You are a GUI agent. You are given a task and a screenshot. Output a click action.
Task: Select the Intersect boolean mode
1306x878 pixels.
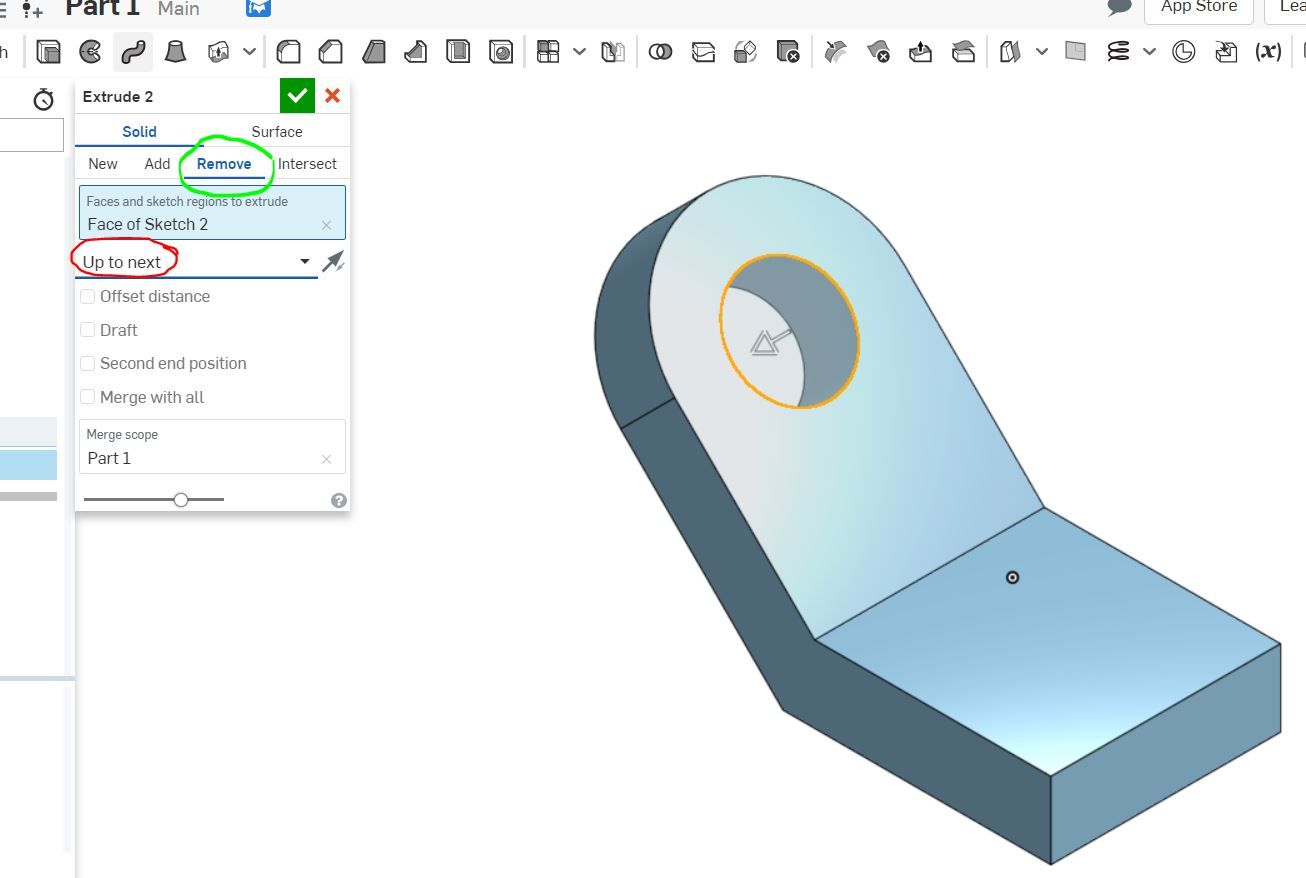click(306, 164)
